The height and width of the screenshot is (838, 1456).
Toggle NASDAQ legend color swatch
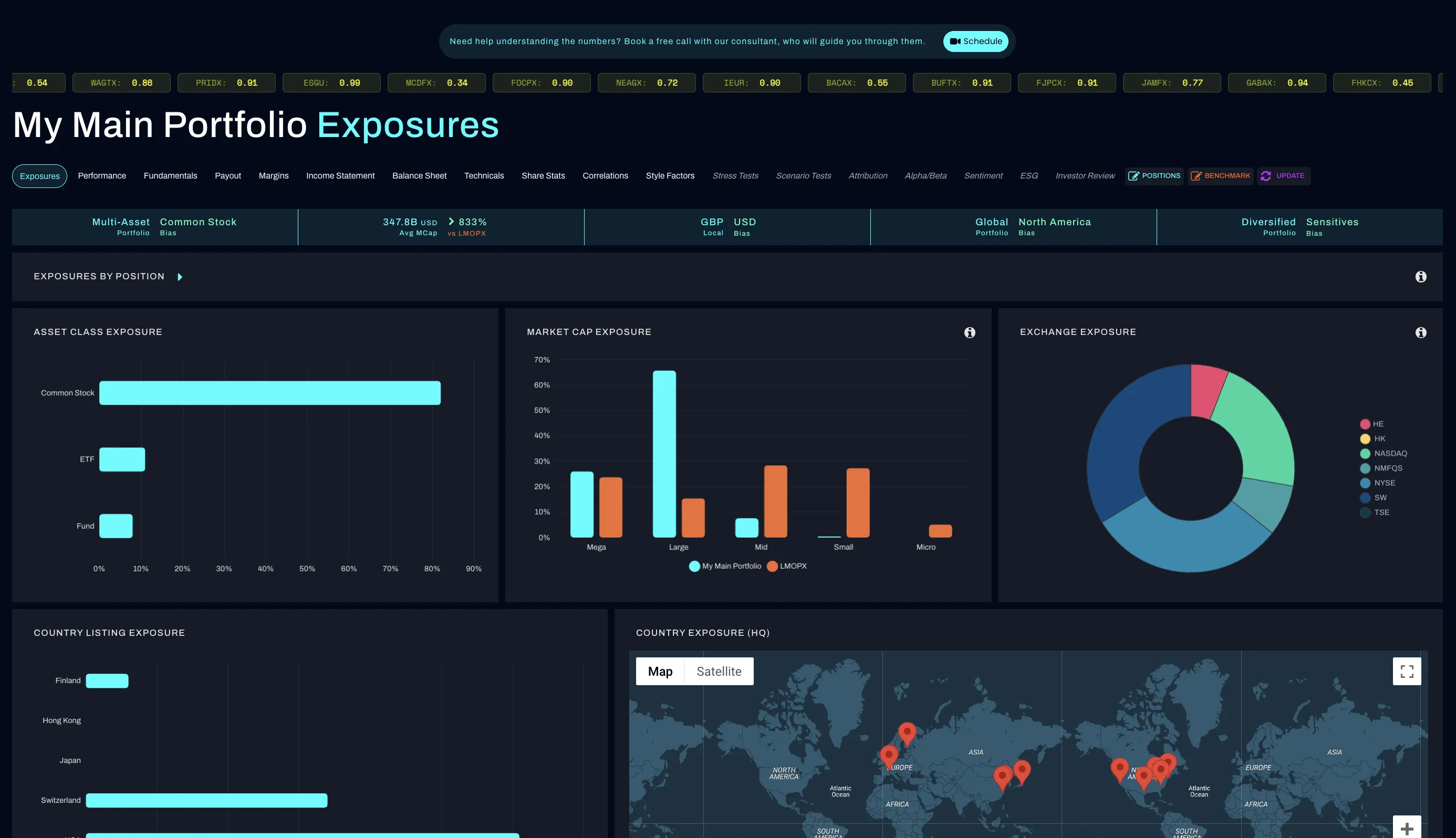[1365, 454]
